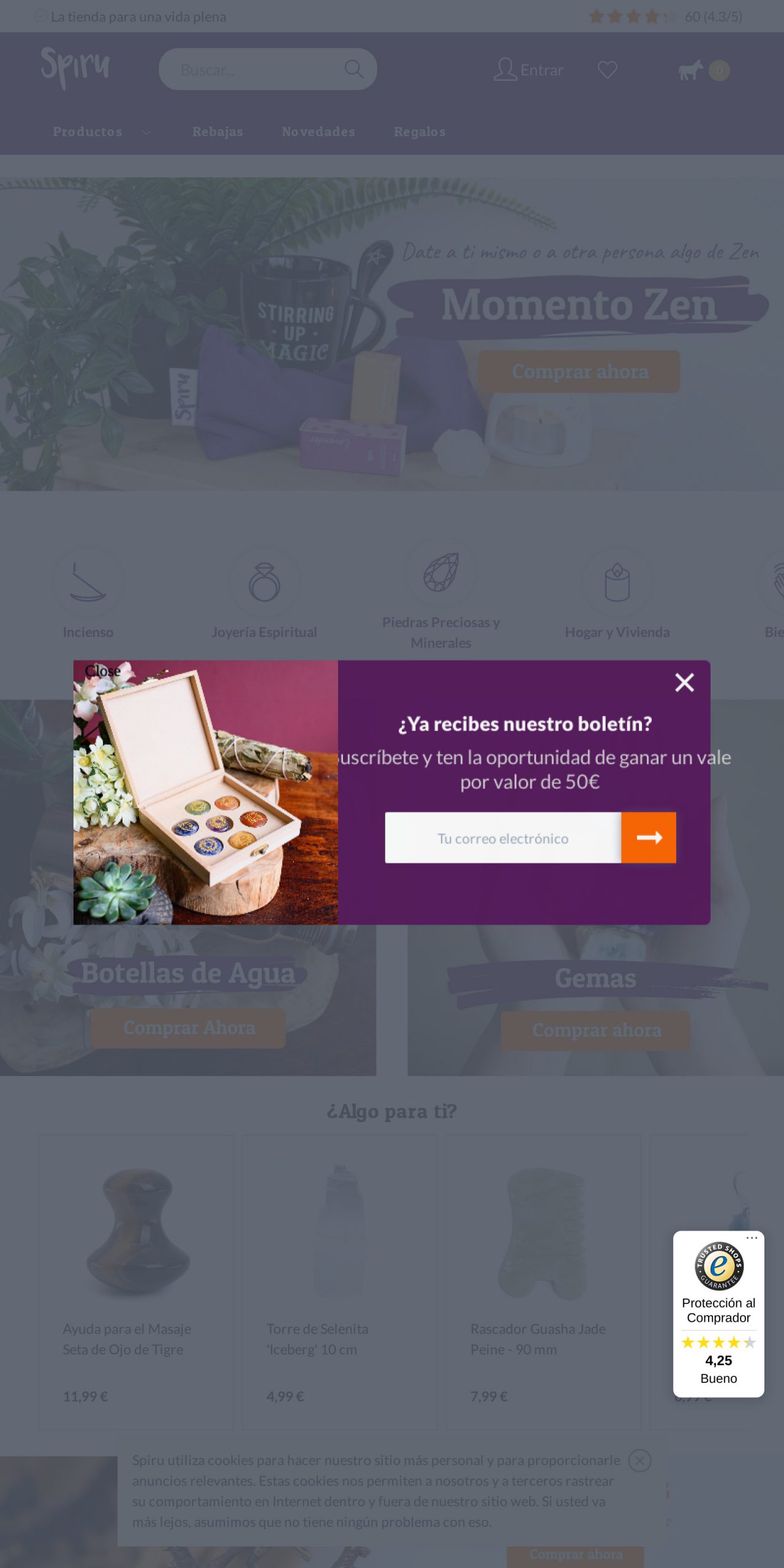
Task: Click the search magnifier icon
Action: (354, 69)
